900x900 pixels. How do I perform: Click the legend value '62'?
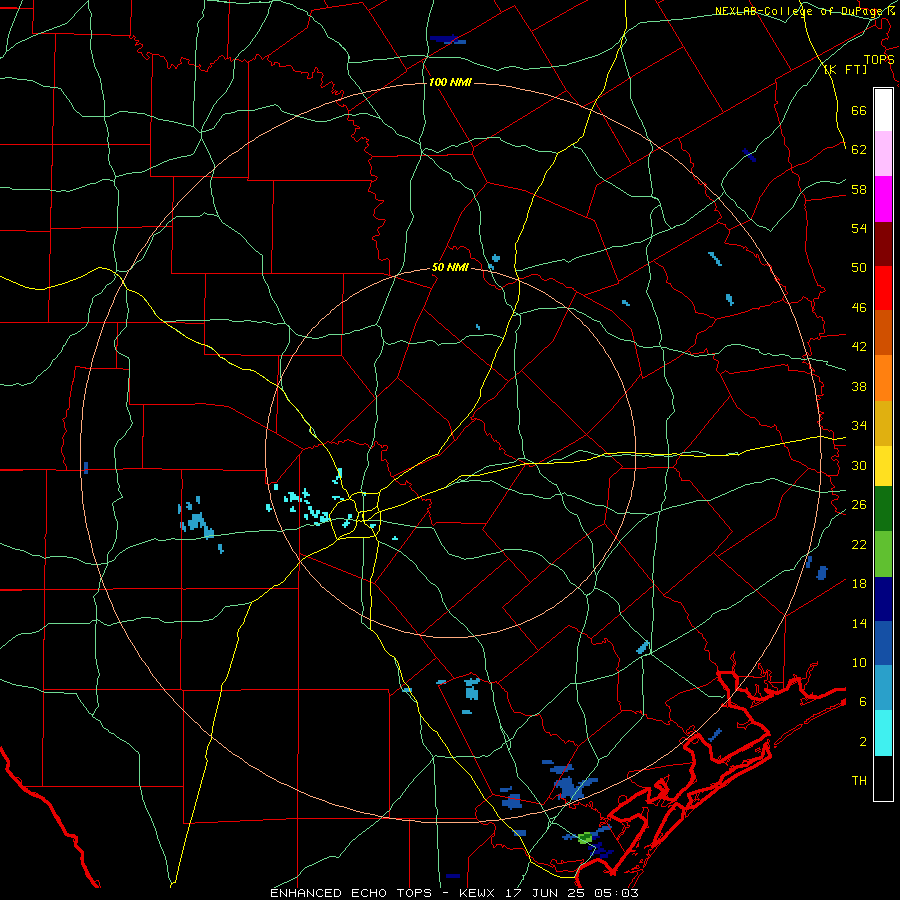(x=859, y=150)
